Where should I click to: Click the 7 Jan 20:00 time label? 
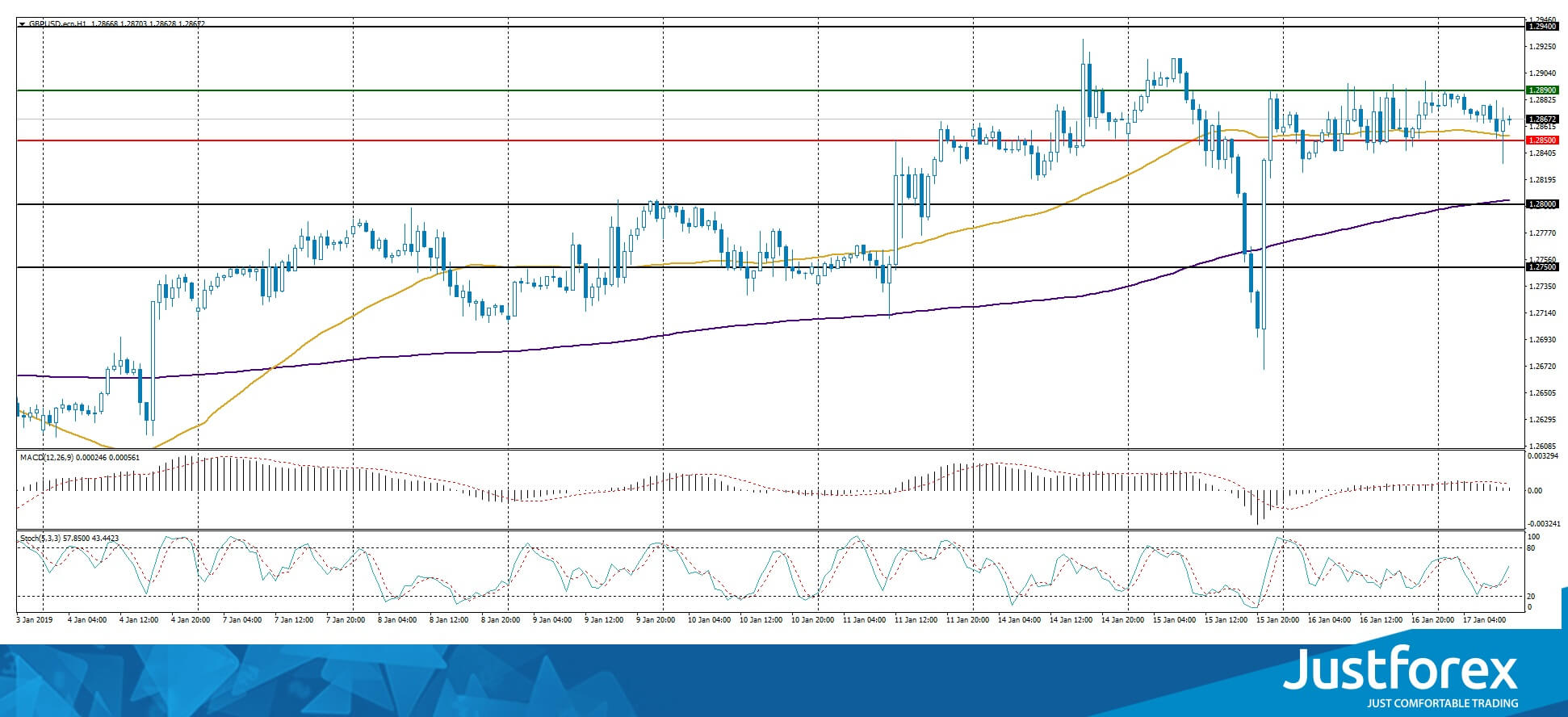(x=346, y=620)
